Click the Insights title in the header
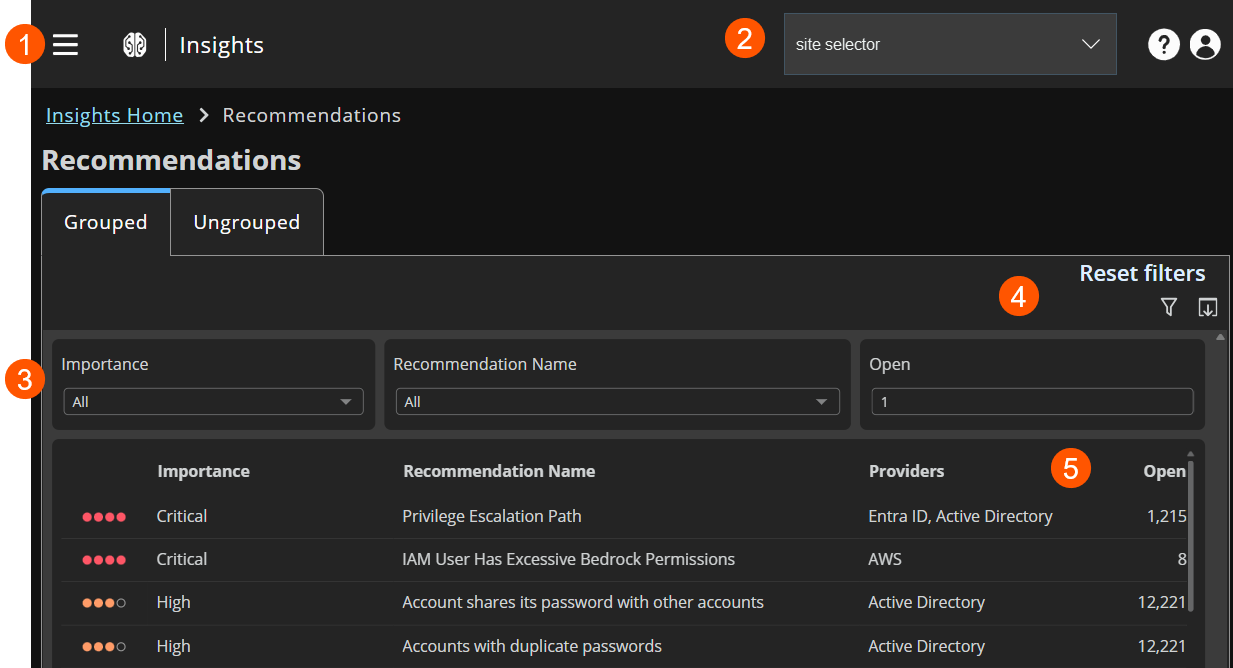Viewport: 1233px width, 668px height. pyautogui.click(x=222, y=45)
